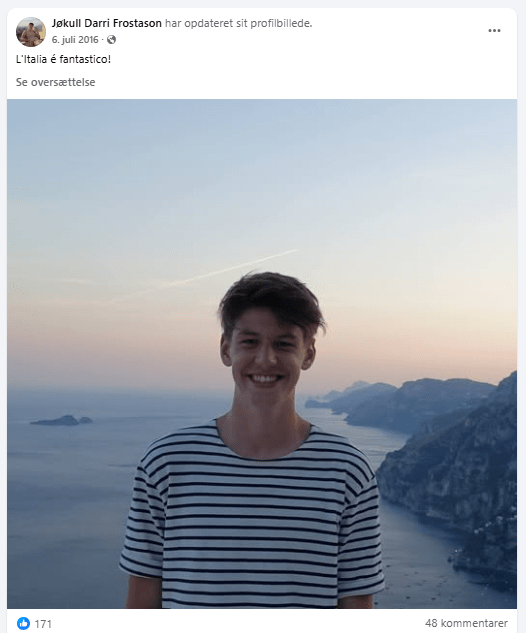
Task: Open the post timestamp 6. juli 2016
Action: pos(75,40)
